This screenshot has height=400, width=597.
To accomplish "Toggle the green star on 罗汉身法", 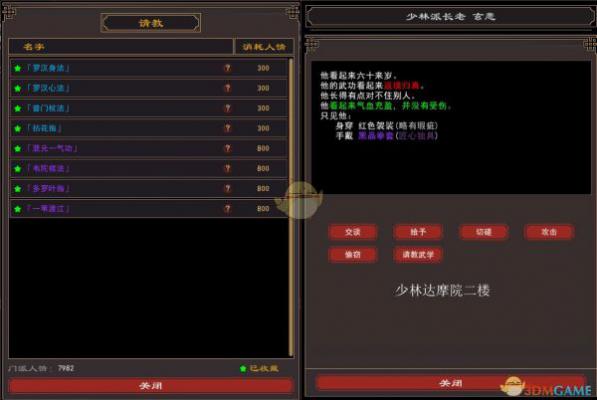I will click(18, 69).
